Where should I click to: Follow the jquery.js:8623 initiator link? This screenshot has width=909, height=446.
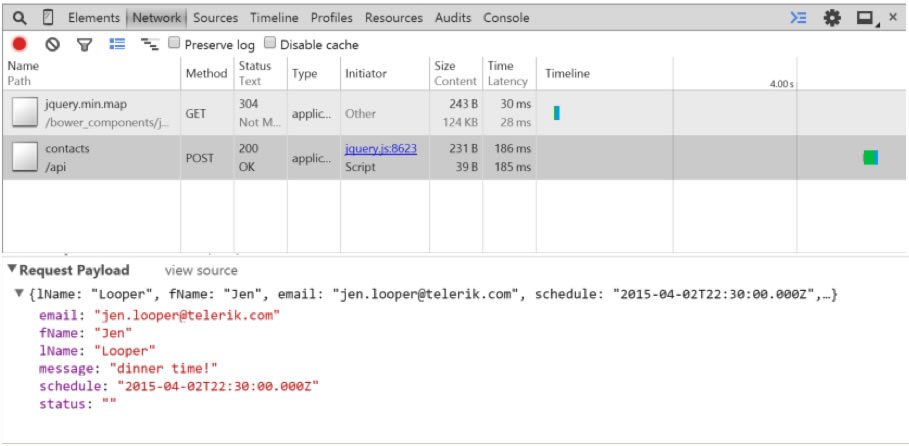(x=381, y=149)
